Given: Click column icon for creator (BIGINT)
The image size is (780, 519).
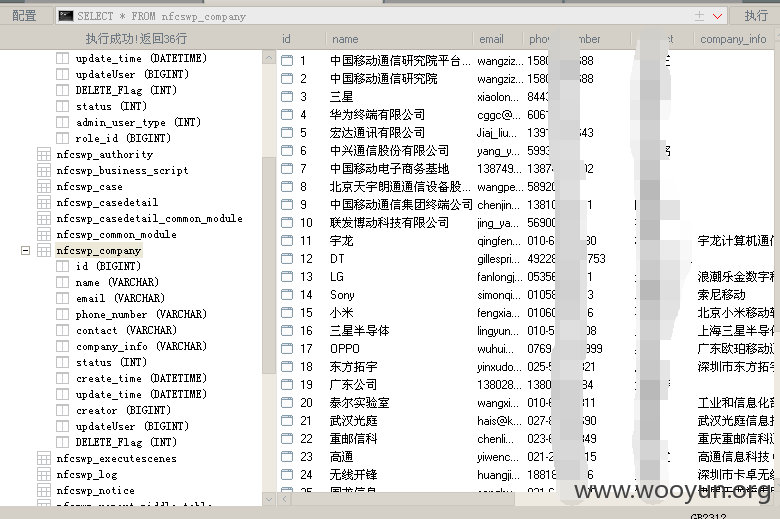Looking at the screenshot, I should point(63,411).
